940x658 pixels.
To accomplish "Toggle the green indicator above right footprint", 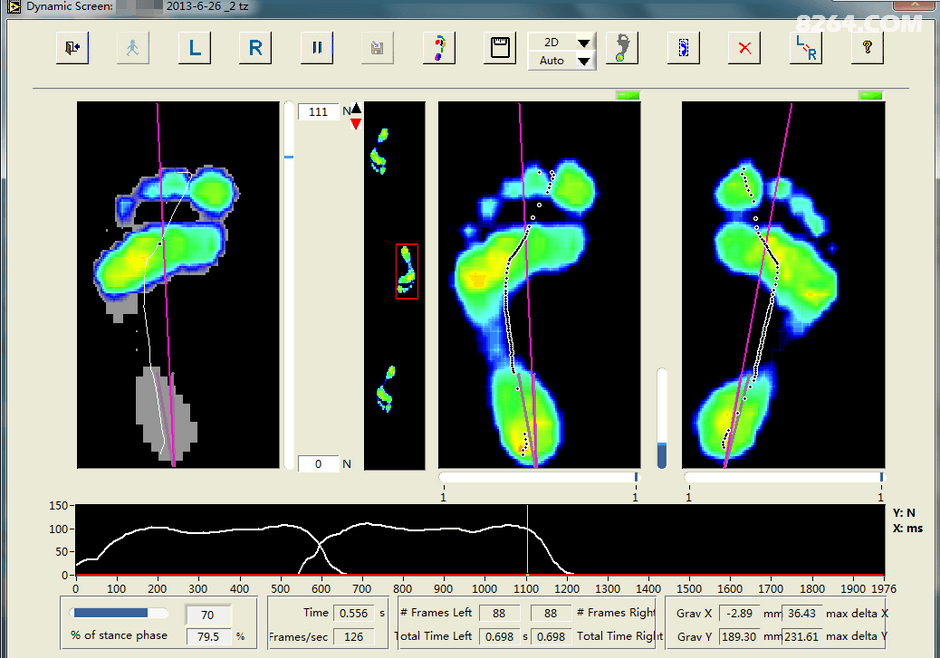I will [871, 95].
